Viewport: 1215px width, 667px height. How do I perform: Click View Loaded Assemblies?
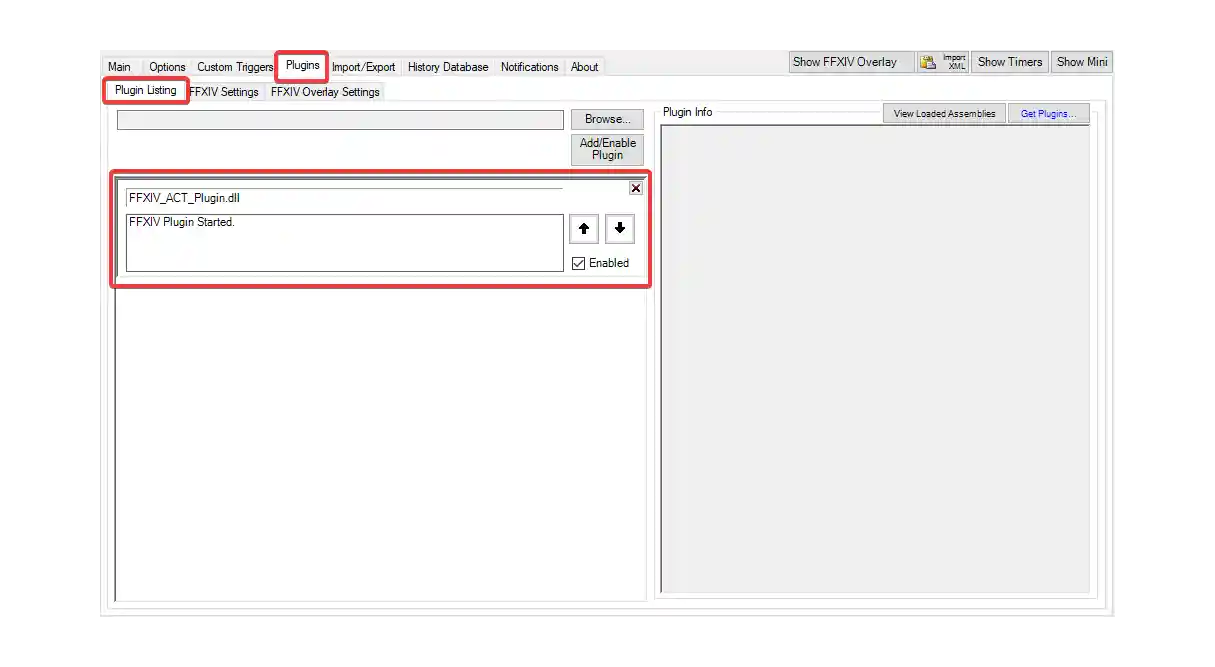tap(943, 112)
